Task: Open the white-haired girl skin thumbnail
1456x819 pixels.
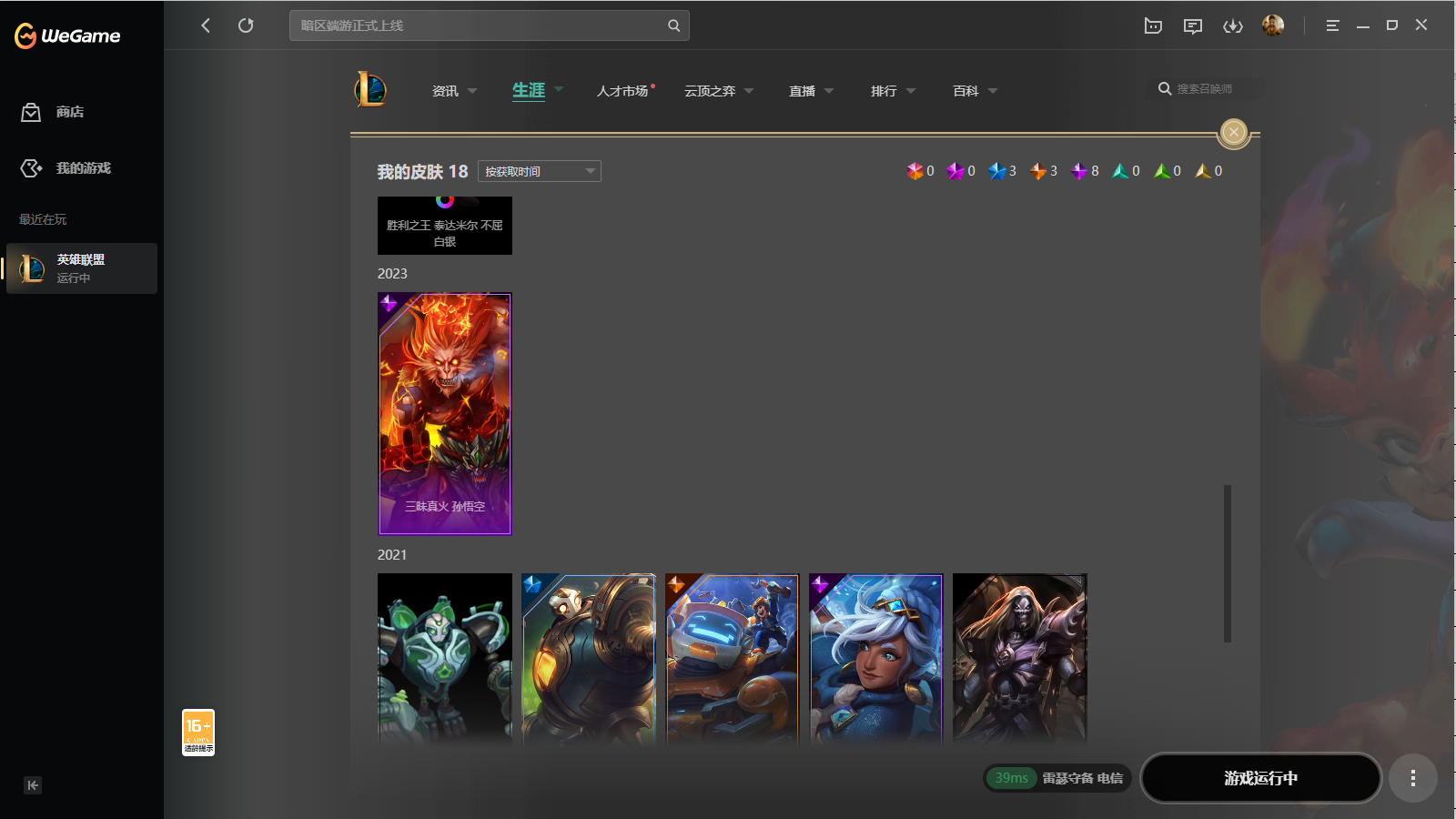Action: pyautogui.click(x=876, y=660)
